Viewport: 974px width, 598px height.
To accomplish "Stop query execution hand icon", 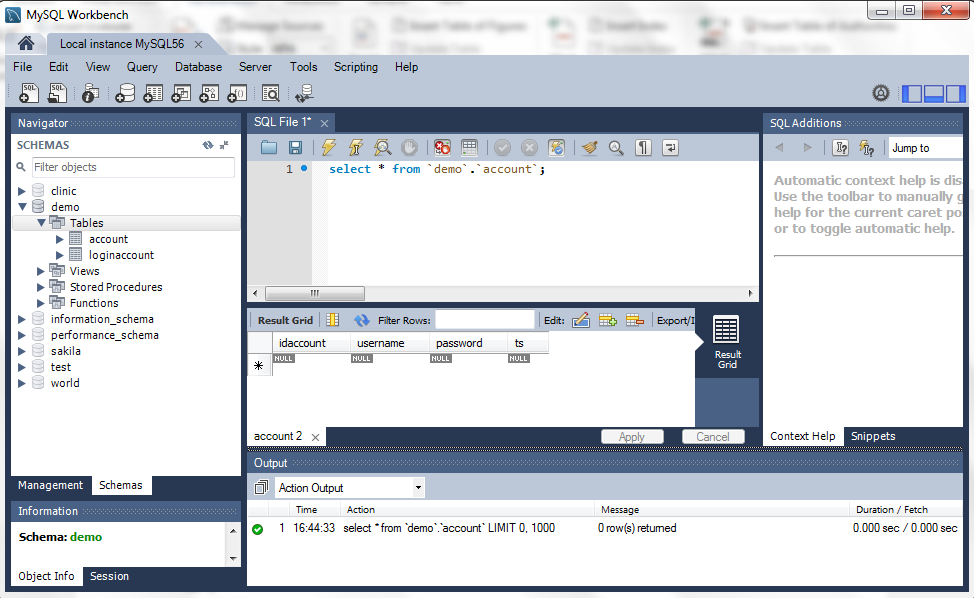I will click(x=409, y=148).
